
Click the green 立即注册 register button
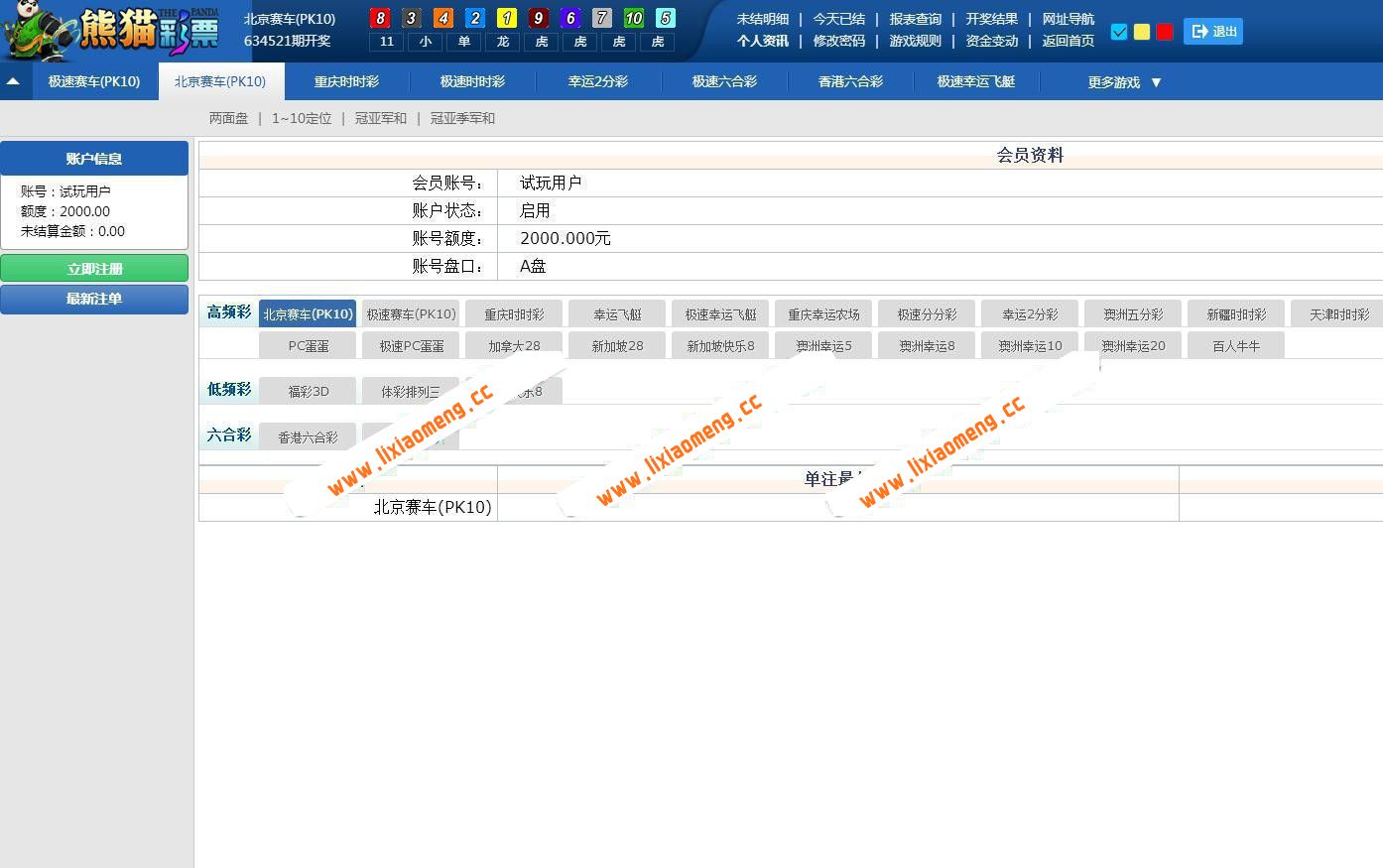click(x=94, y=267)
